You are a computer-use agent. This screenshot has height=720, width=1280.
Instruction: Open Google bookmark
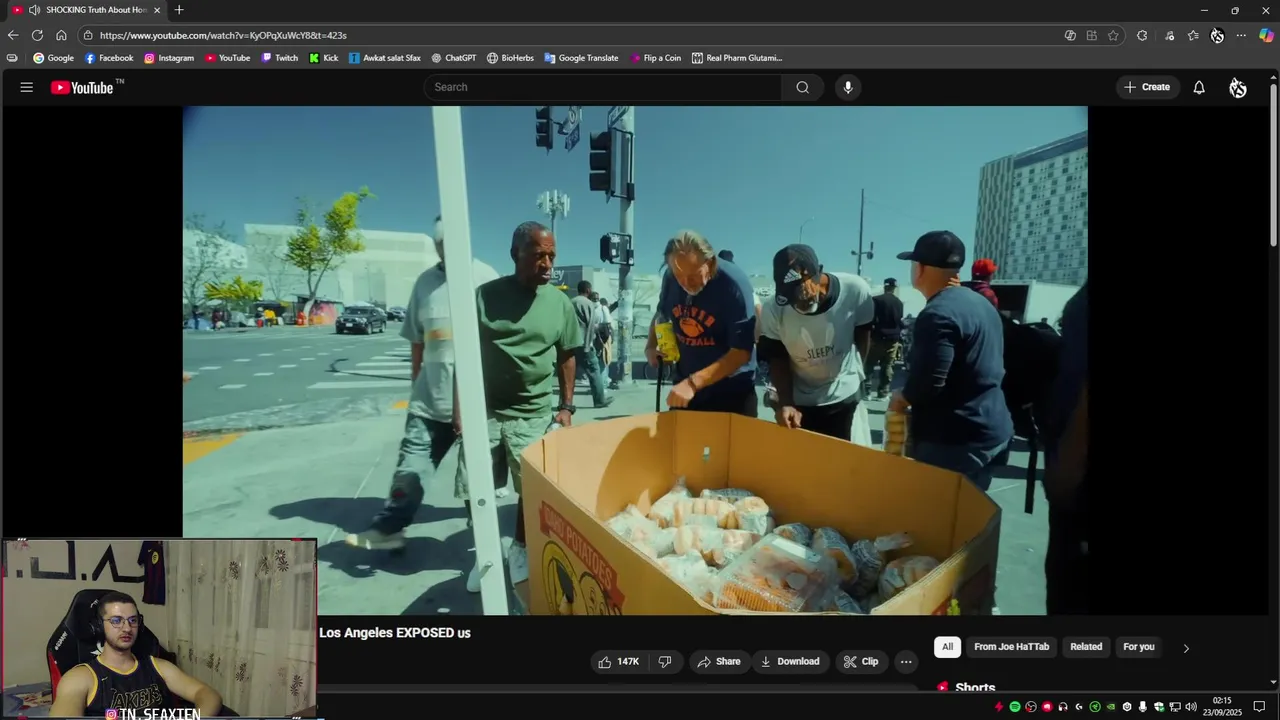click(54, 58)
